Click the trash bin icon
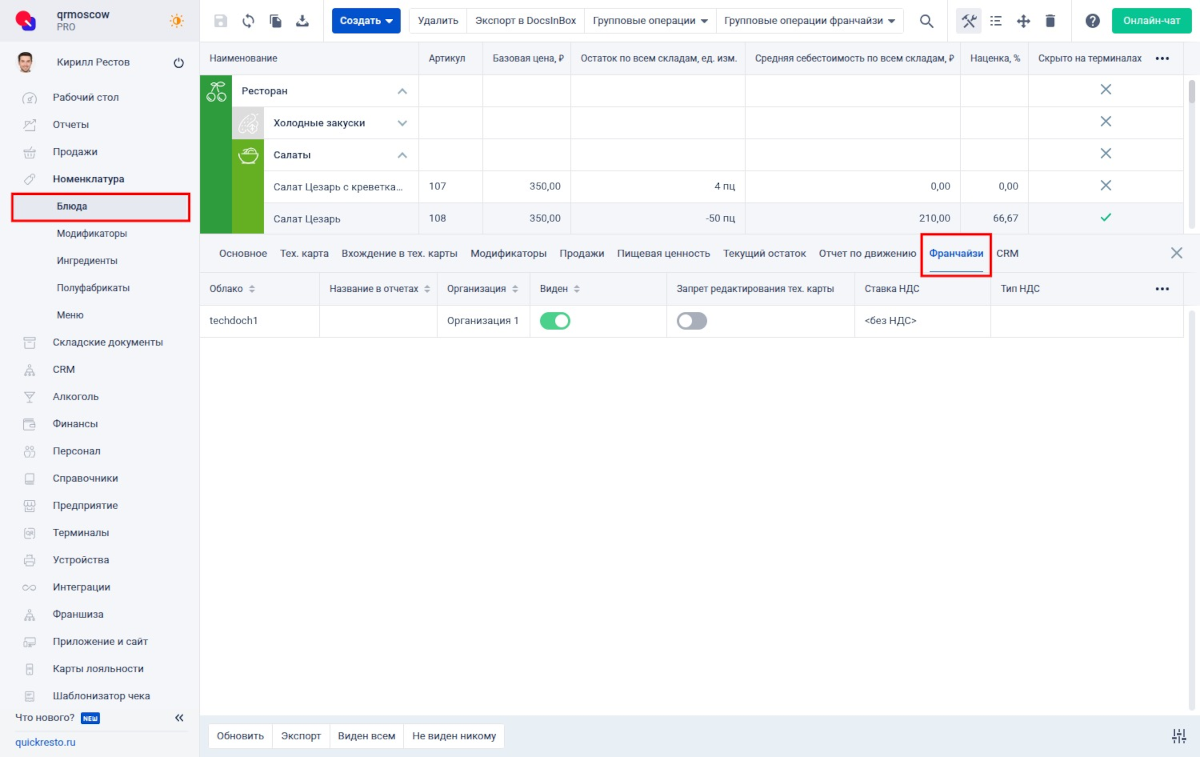Image resolution: width=1200 pixels, height=757 pixels. click(x=1050, y=21)
